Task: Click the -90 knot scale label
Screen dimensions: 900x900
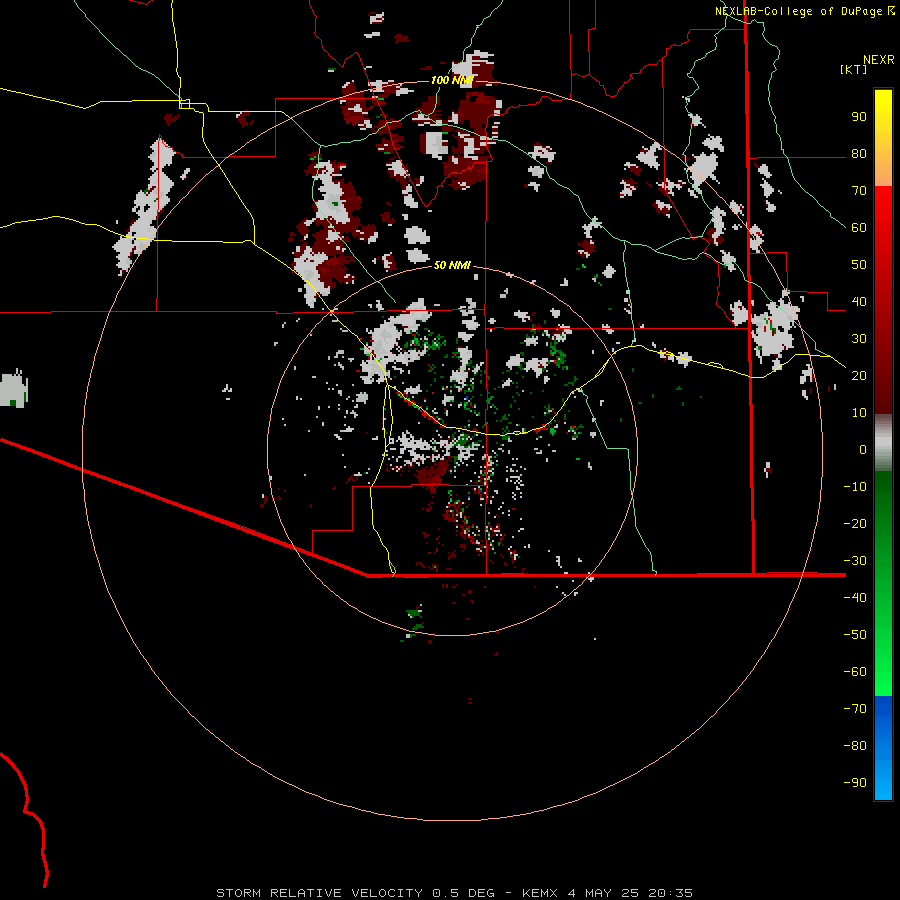Action: pyautogui.click(x=855, y=782)
